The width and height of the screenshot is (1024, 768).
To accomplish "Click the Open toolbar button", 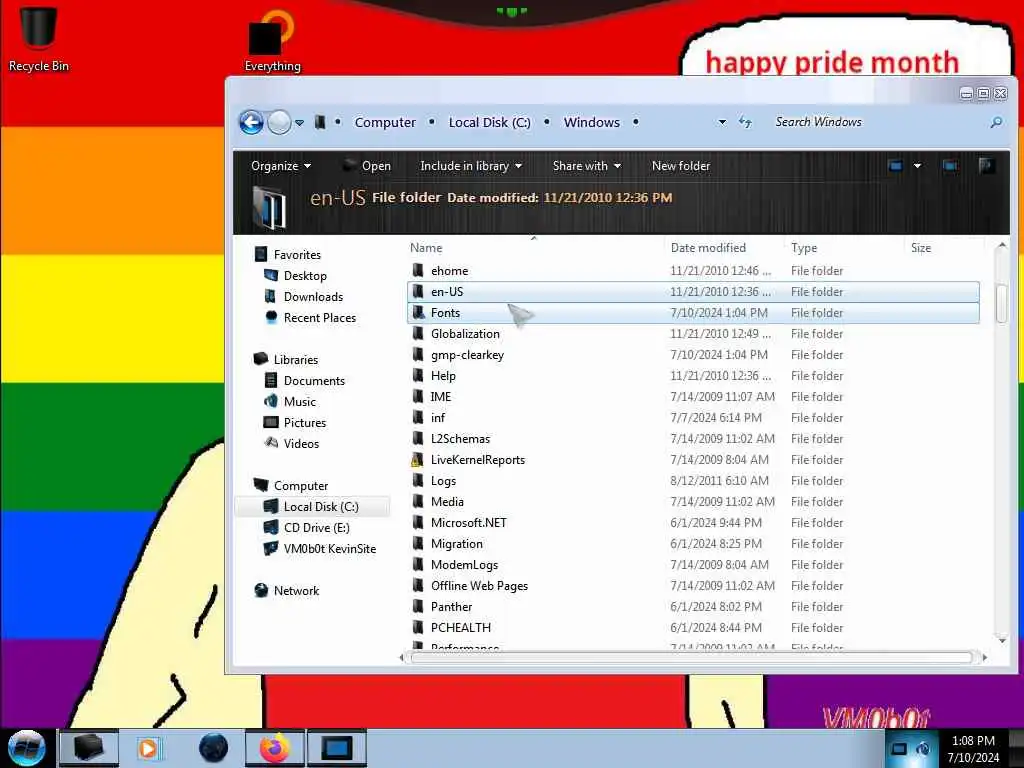I will click(367, 166).
